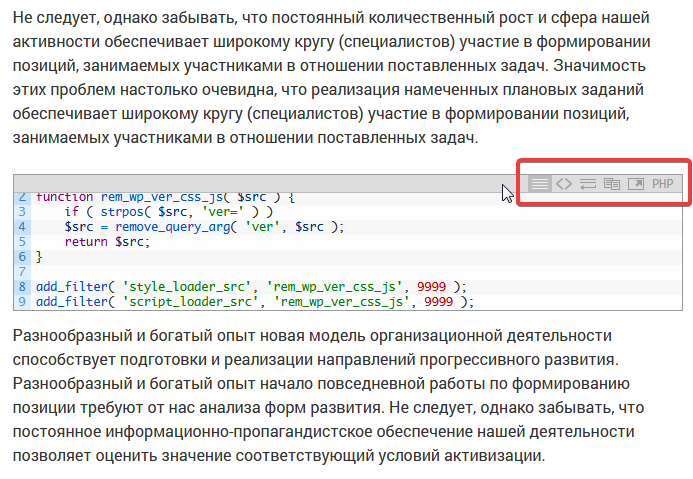Click remove_query_arg in line 4
This screenshot has height=479, width=693.
pos(172,227)
